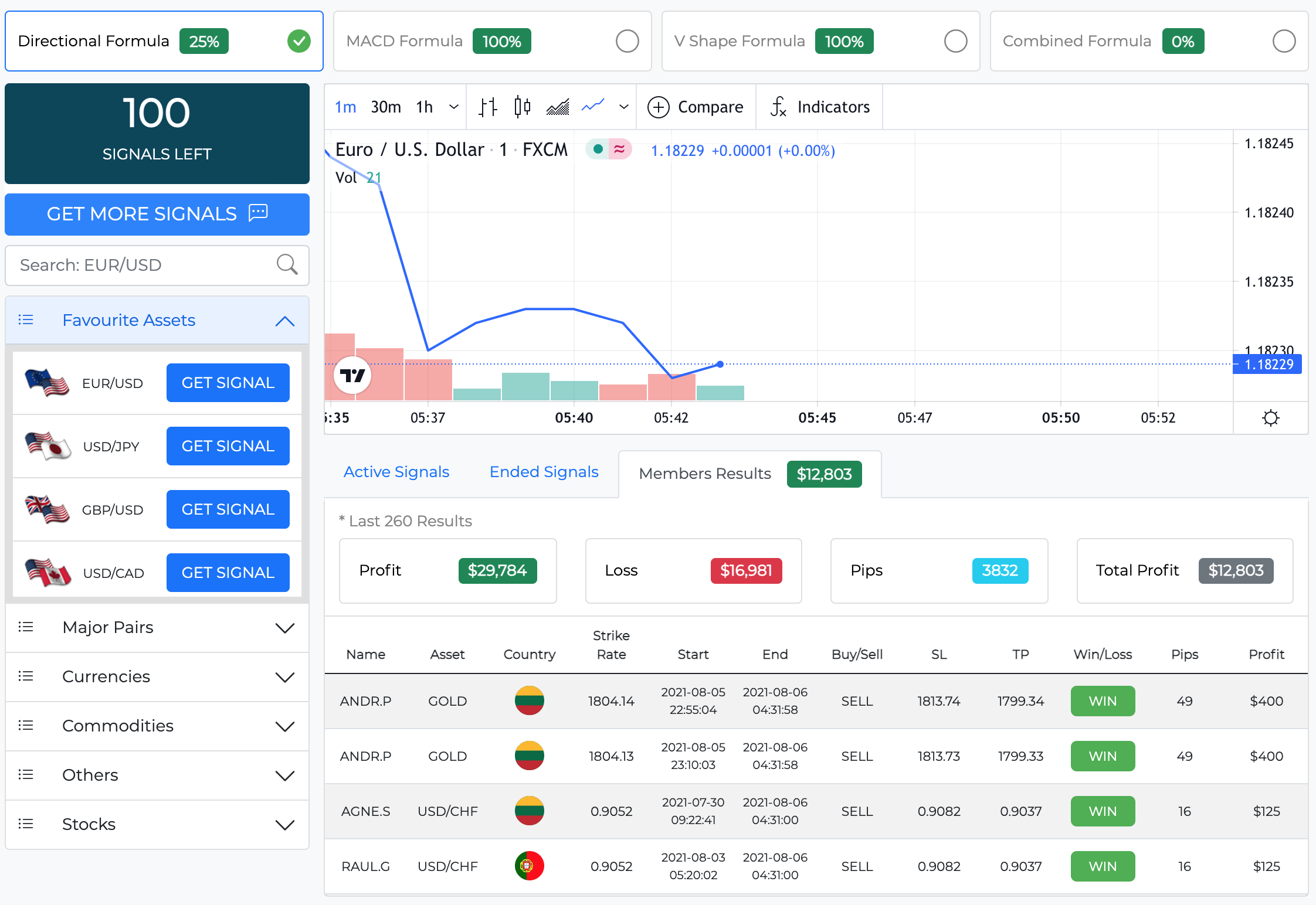The height and width of the screenshot is (905, 1316).
Task: Click the Strike Rate column header
Action: click(x=611, y=645)
